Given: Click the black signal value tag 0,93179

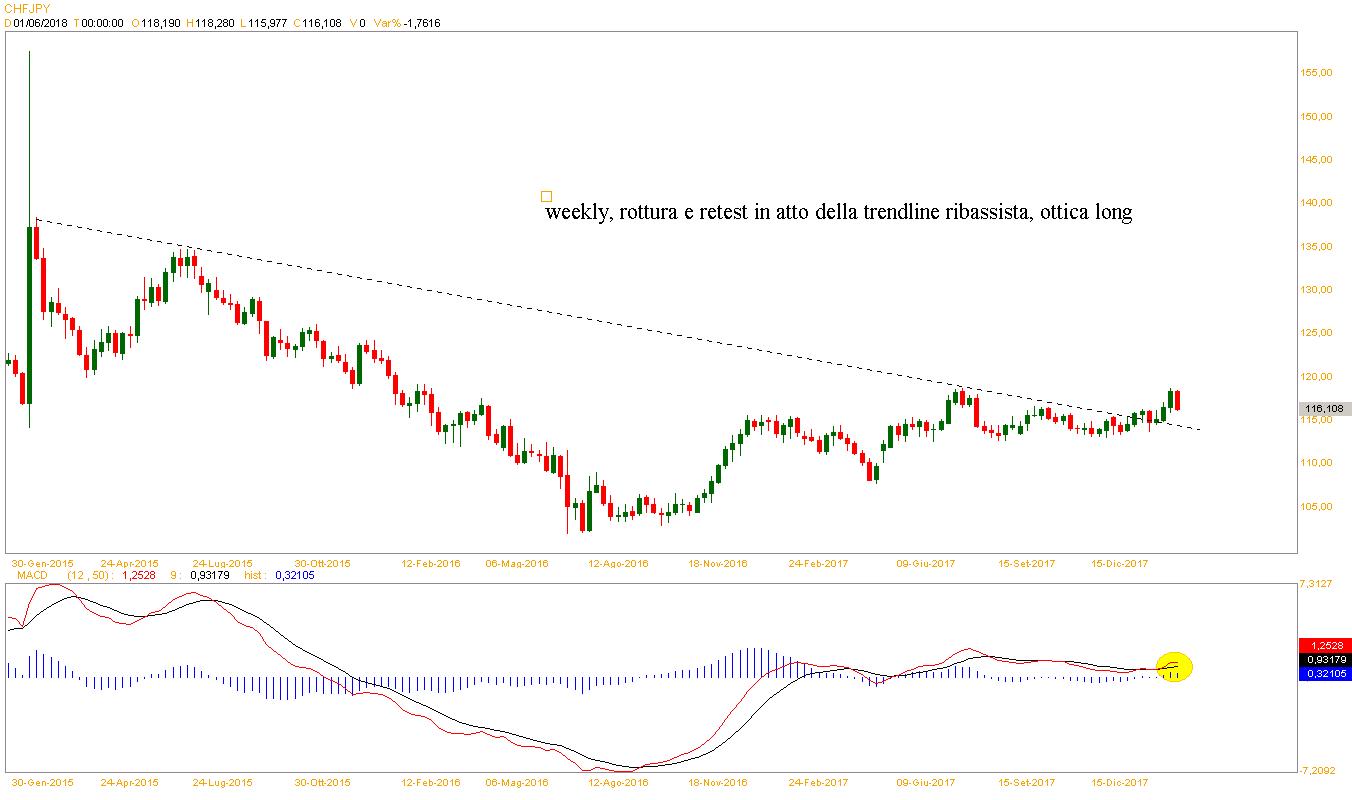Looking at the screenshot, I should click(1324, 659).
